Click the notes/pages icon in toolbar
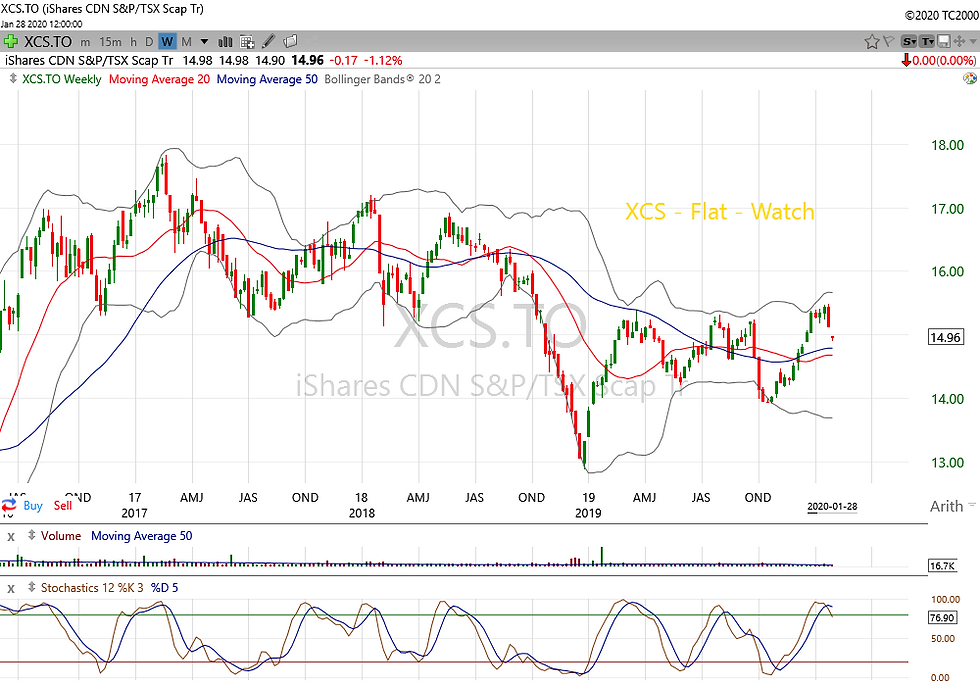Screen dimensions: 980x686 coord(290,41)
